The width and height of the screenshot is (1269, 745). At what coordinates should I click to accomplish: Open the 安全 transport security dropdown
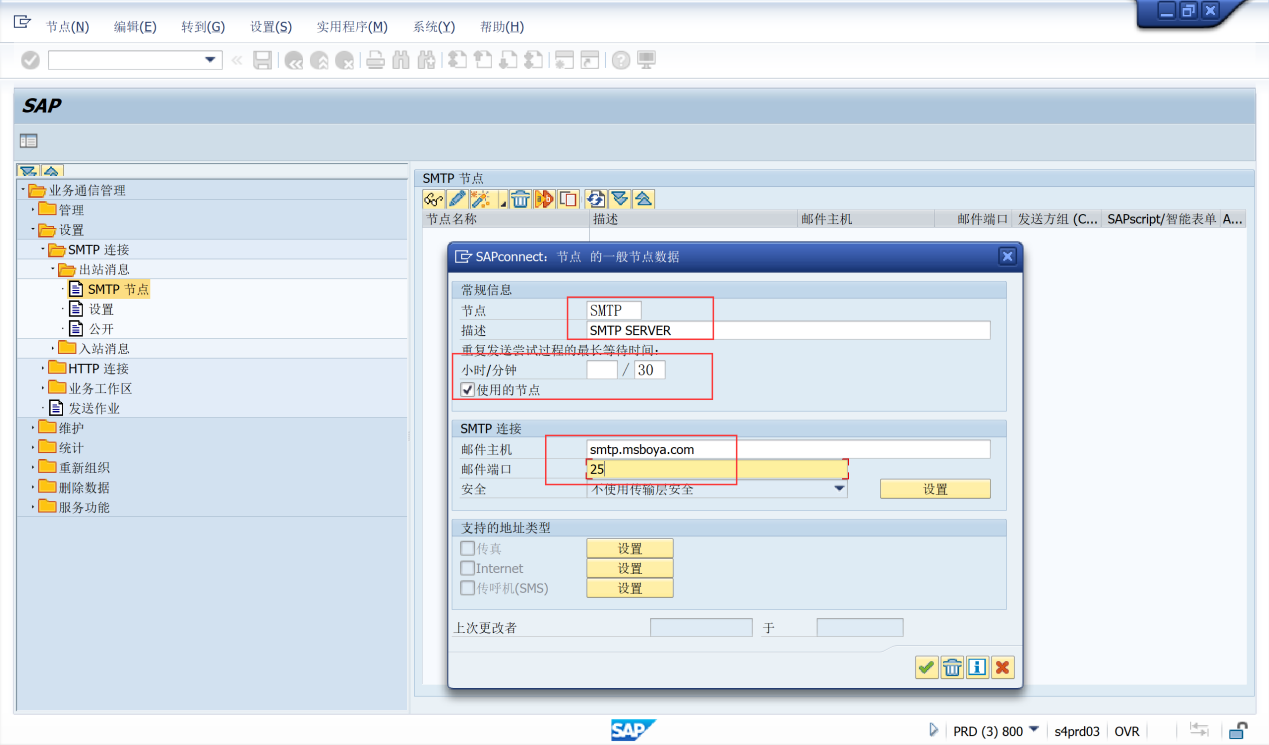(x=838, y=489)
